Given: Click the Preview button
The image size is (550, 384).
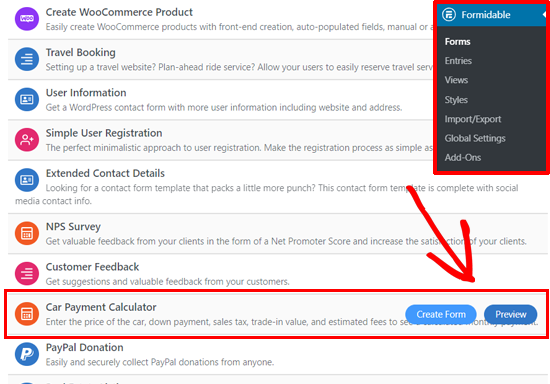Looking at the screenshot, I should coord(510,315).
